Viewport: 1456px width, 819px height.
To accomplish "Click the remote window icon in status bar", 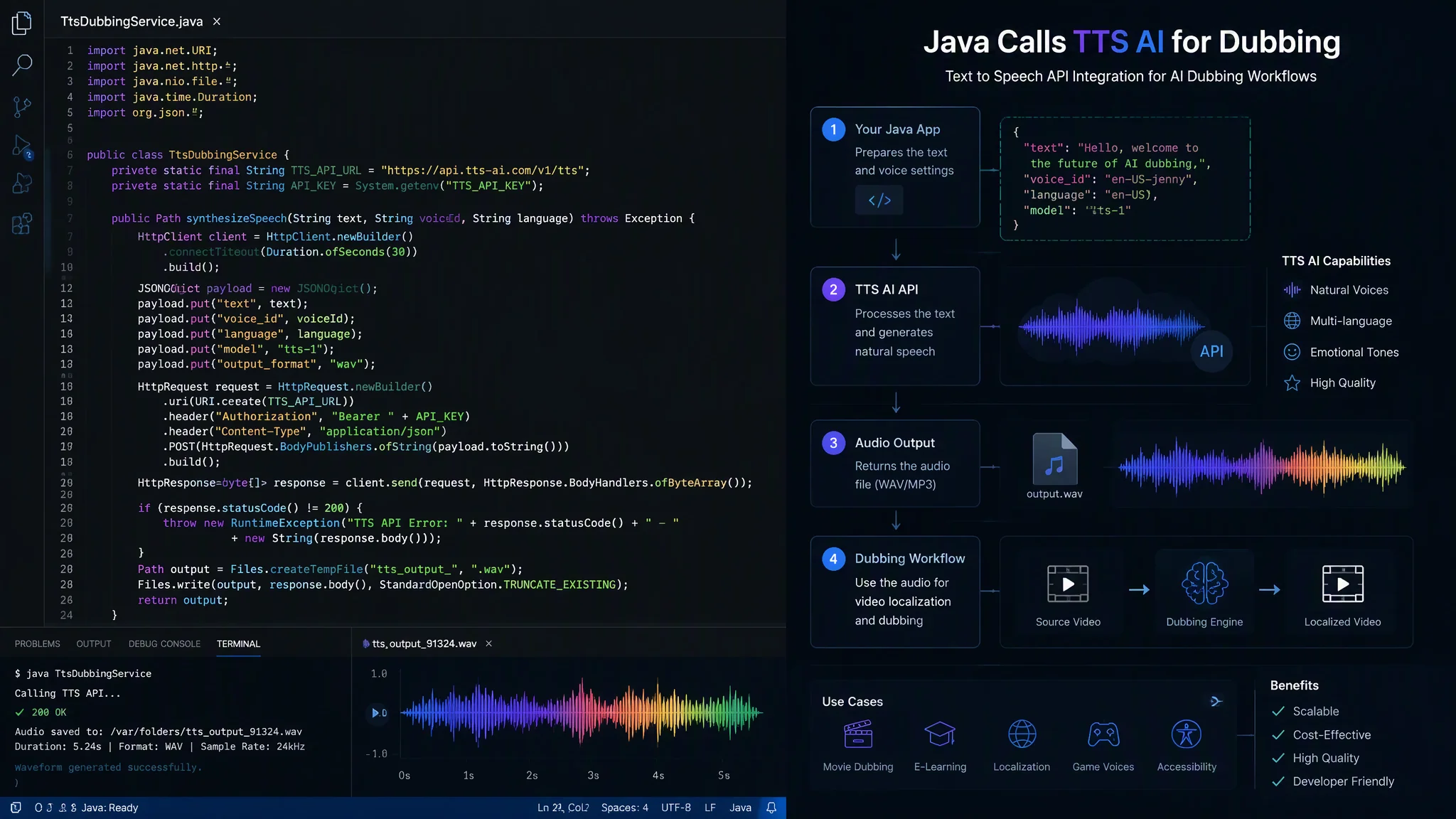I will point(16,808).
